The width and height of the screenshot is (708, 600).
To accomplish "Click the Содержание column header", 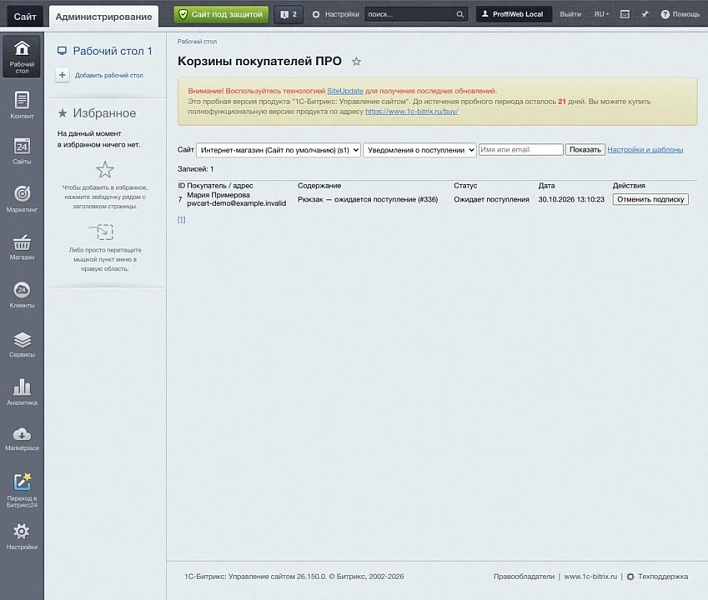I will coord(319,186).
